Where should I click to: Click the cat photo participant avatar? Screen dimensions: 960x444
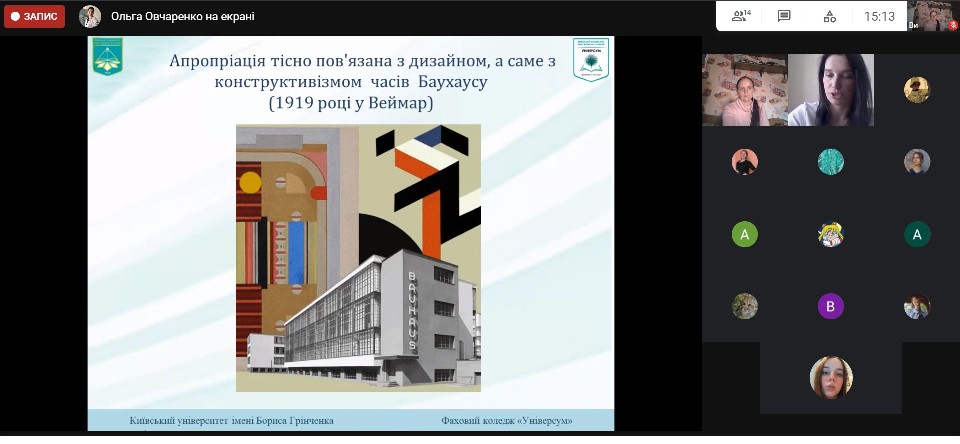(744, 306)
